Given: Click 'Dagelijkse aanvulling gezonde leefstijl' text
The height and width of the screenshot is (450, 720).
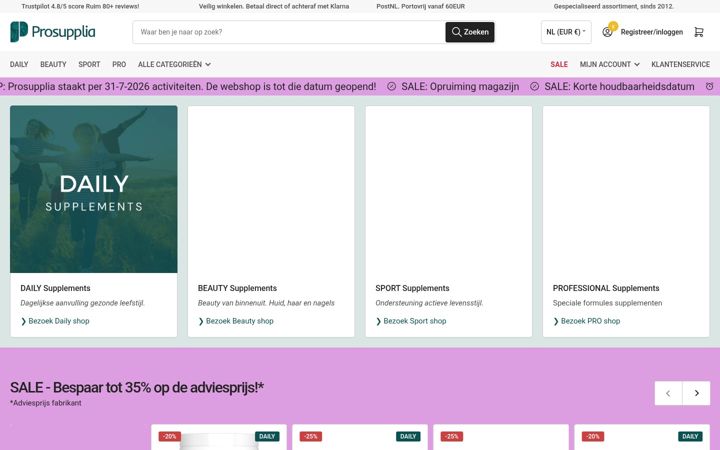Looking at the screenshot, I should point(83,303).
